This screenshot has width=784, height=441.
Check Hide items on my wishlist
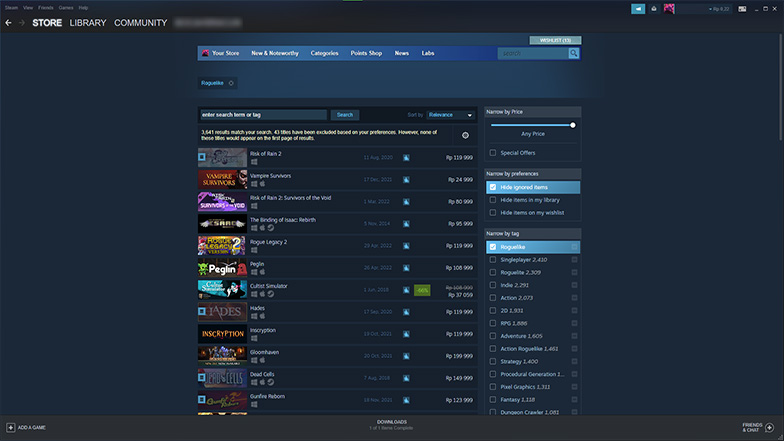493,212
